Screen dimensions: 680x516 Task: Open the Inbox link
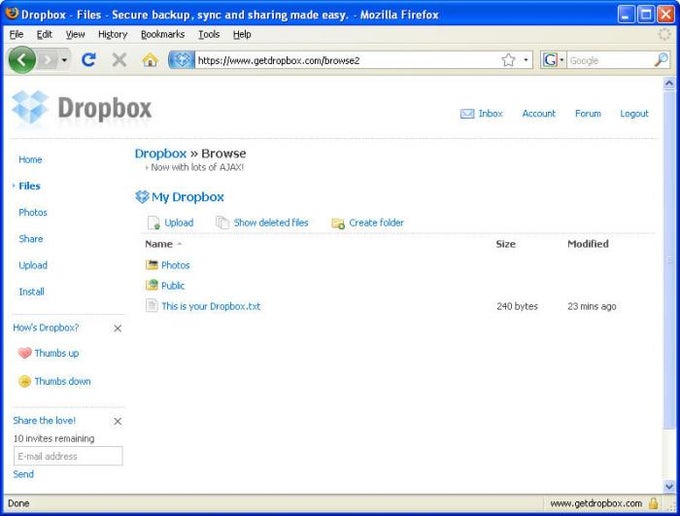click(490, 114)
